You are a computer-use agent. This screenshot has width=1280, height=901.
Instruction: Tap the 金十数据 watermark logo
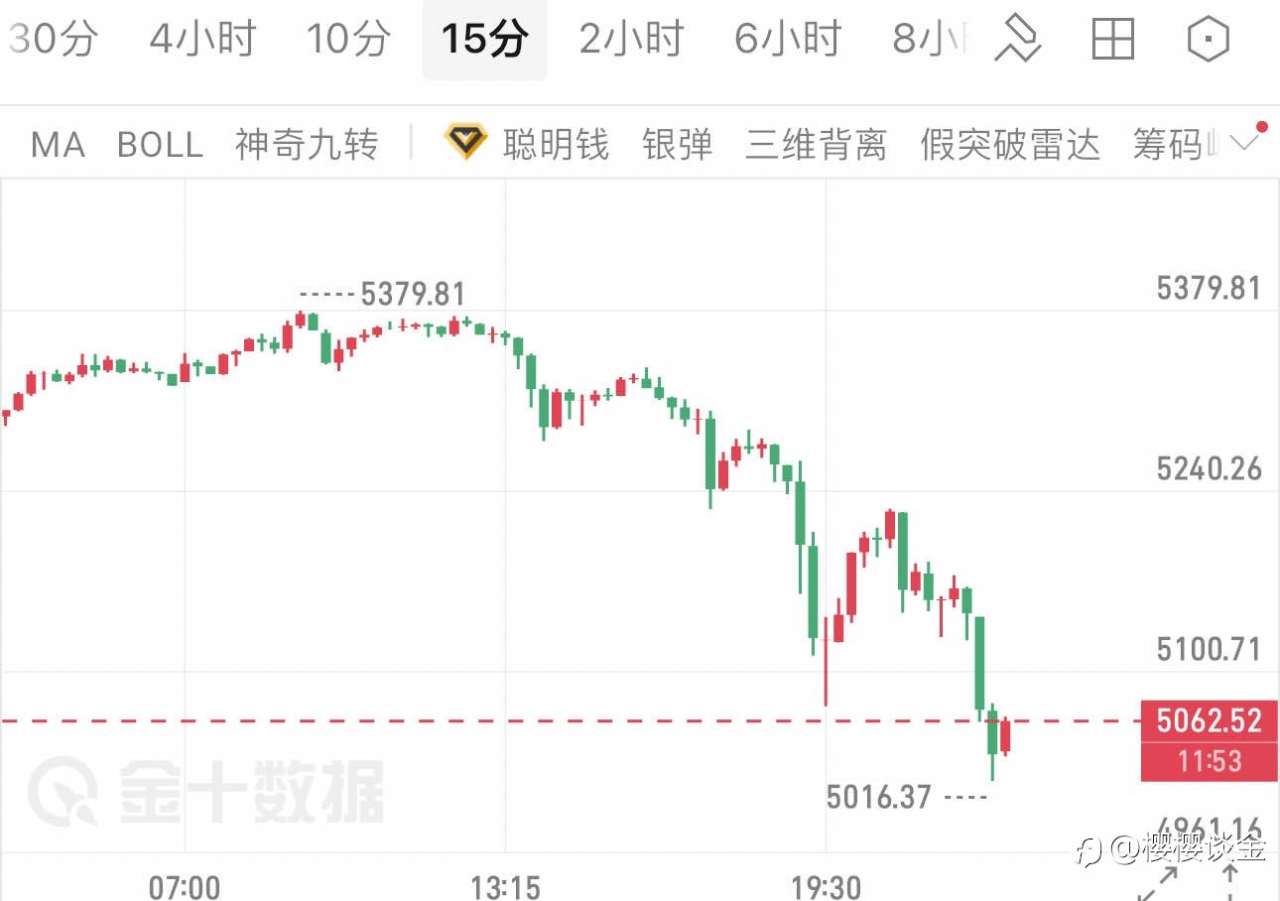(206, 791)
